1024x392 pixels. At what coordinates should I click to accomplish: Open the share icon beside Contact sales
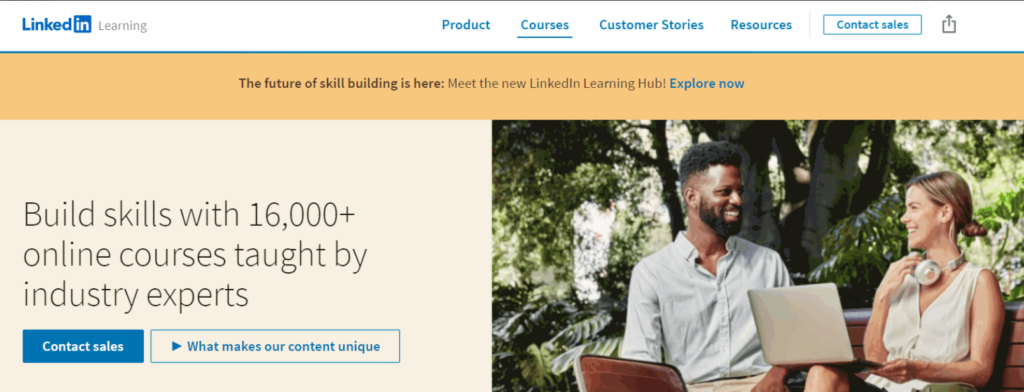(949, 25)
